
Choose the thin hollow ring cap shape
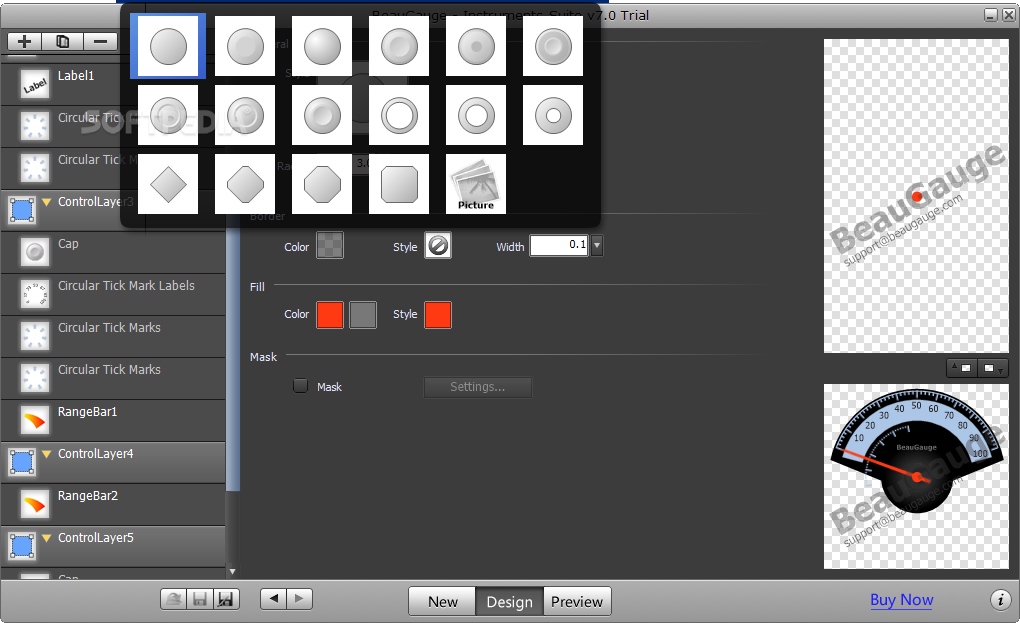coord(399,115)
